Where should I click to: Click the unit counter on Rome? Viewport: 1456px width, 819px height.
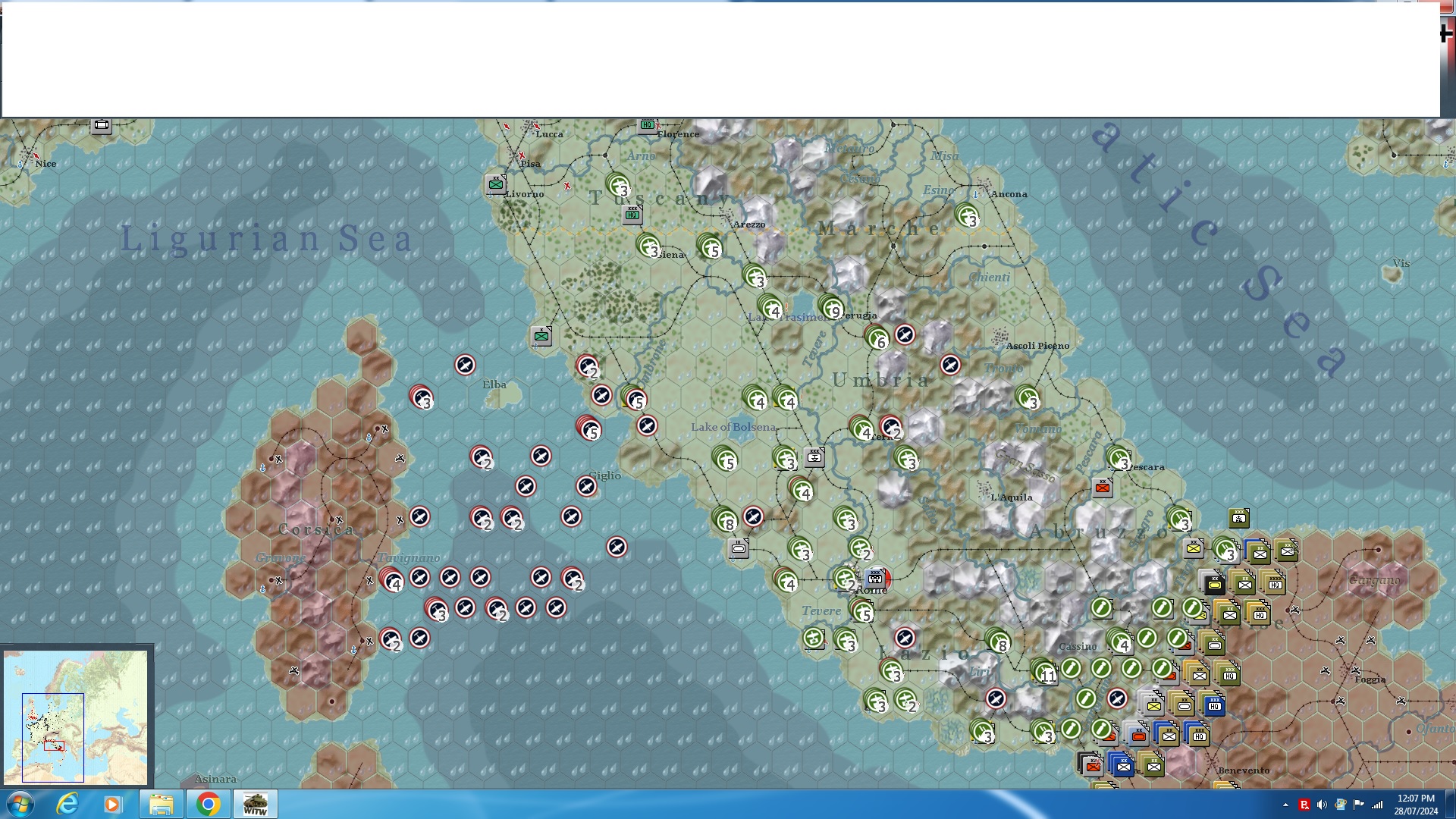tap(876, 579)
